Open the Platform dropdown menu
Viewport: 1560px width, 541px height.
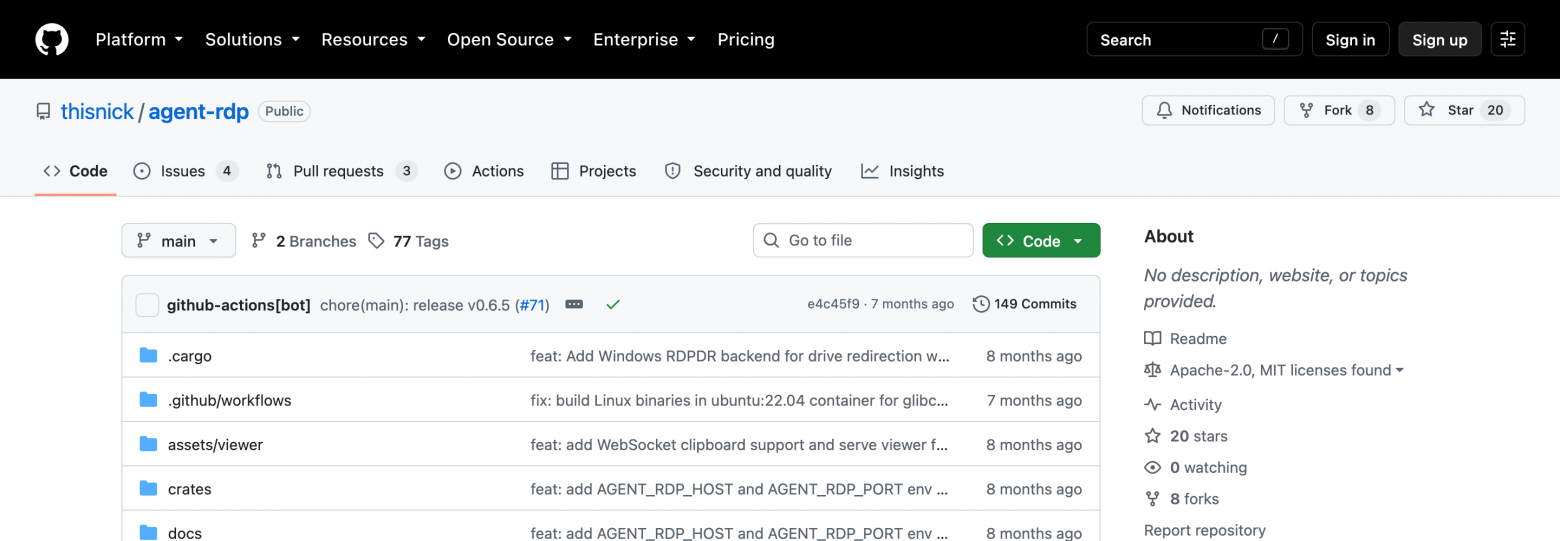[x=139, y=40]
